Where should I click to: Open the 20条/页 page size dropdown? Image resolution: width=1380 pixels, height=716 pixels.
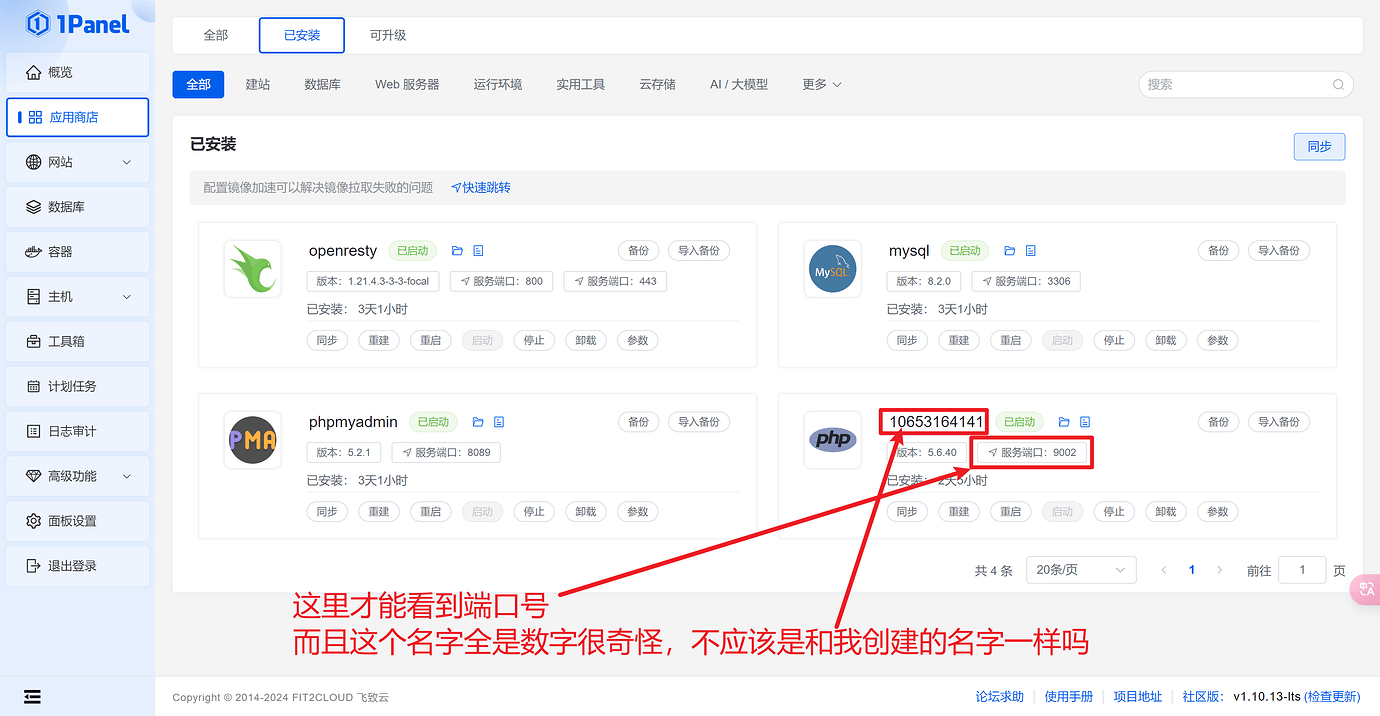(1080, 569)
